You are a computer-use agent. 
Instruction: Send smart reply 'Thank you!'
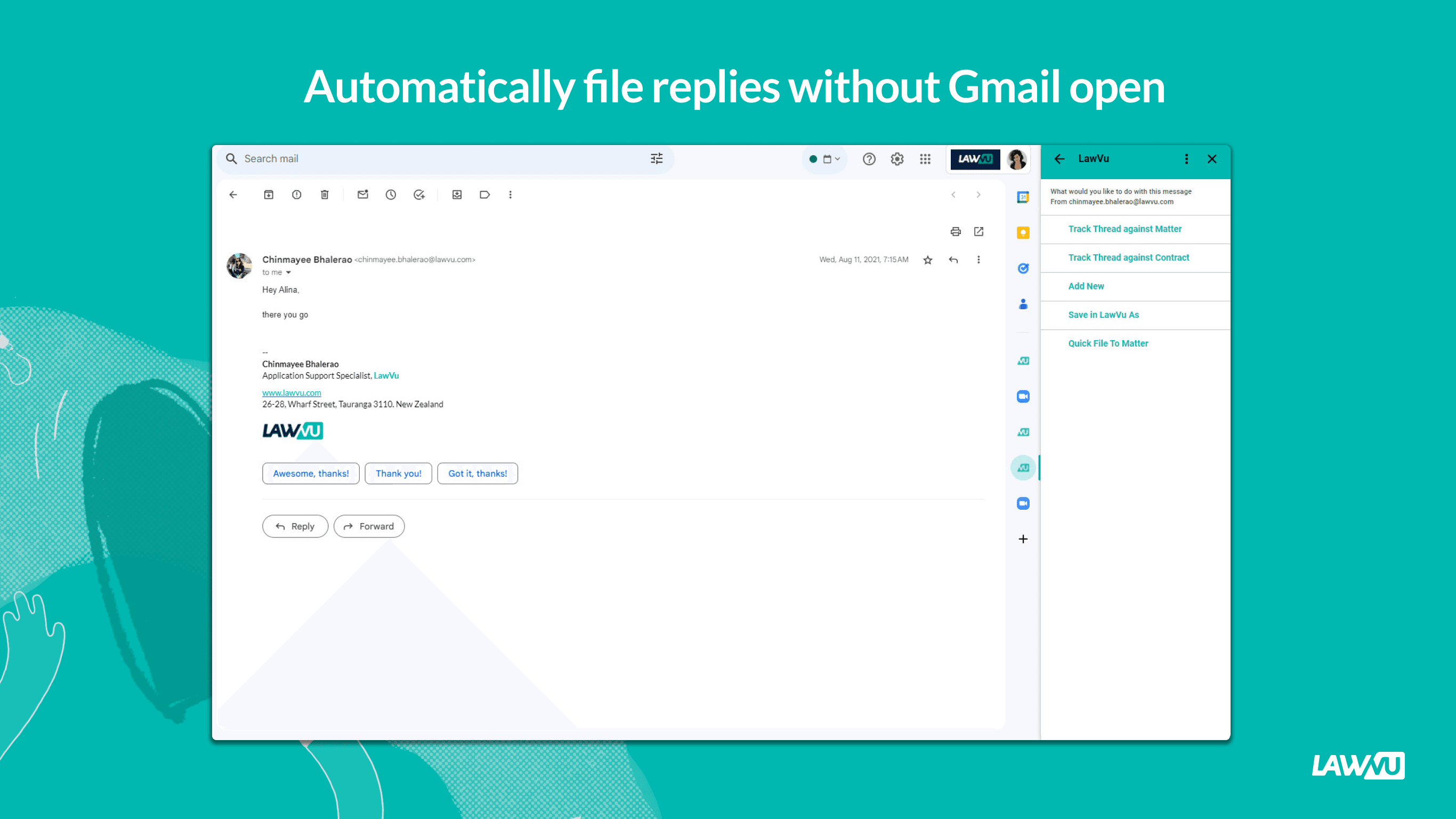click(399, 473)
